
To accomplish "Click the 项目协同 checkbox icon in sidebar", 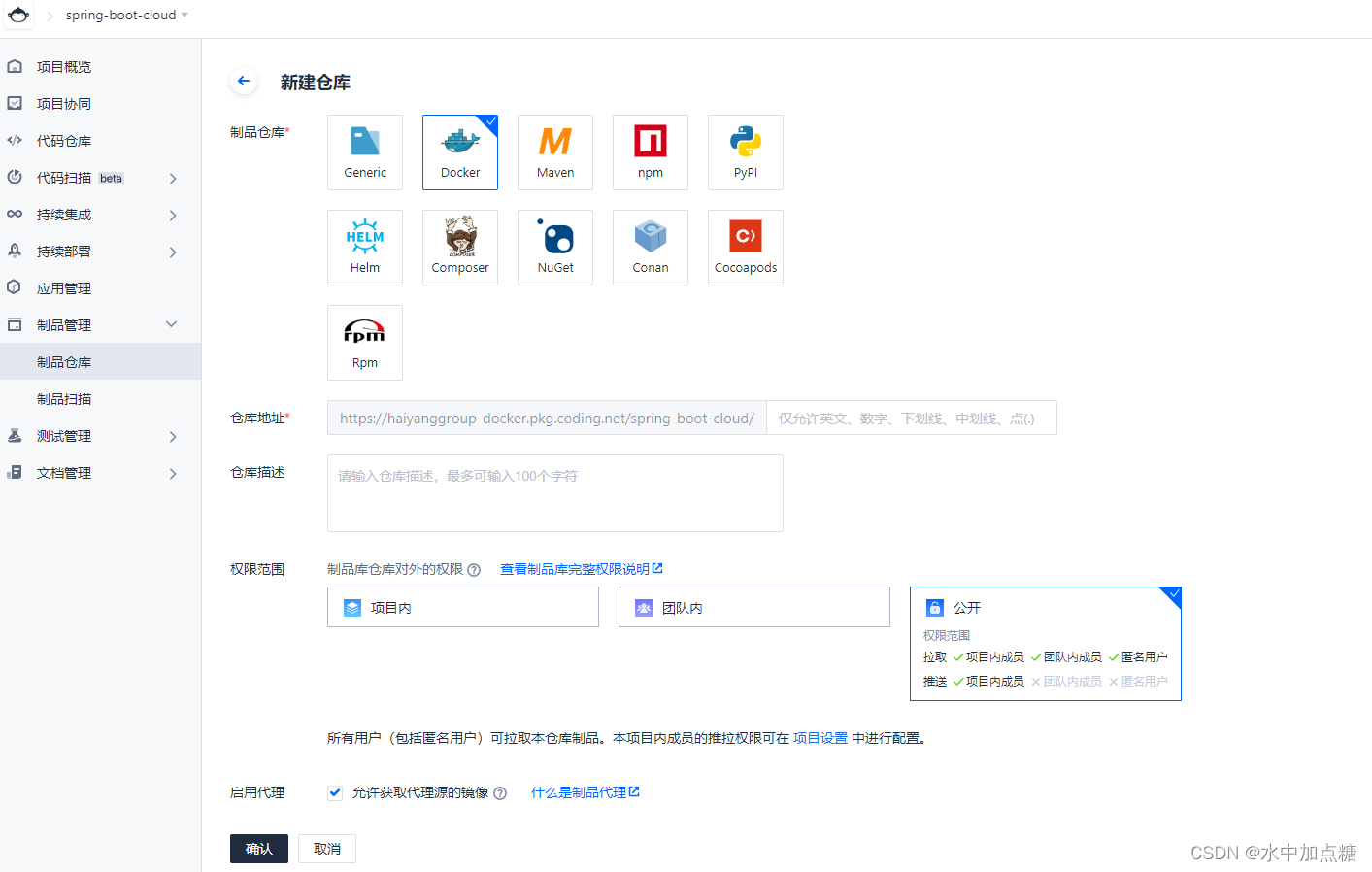I will (15, 103).
